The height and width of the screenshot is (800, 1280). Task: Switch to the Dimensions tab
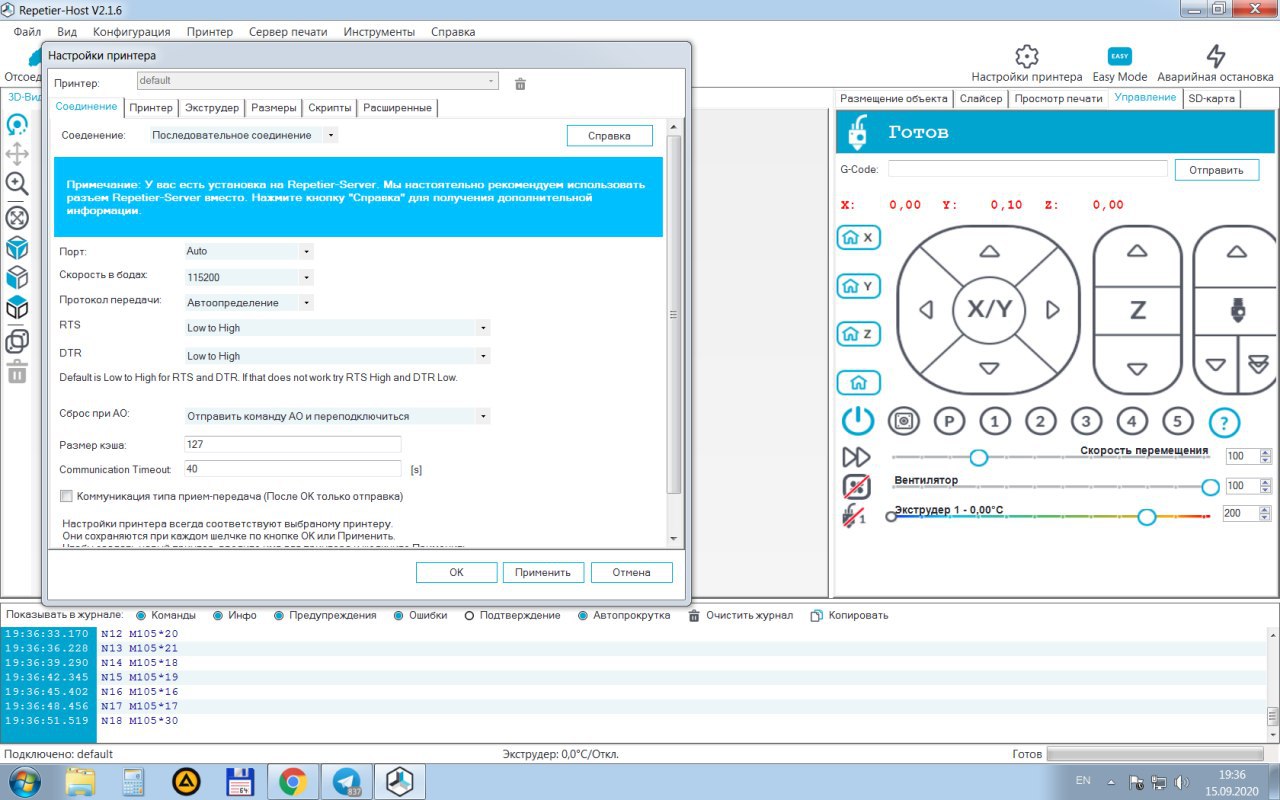(274, 108)
